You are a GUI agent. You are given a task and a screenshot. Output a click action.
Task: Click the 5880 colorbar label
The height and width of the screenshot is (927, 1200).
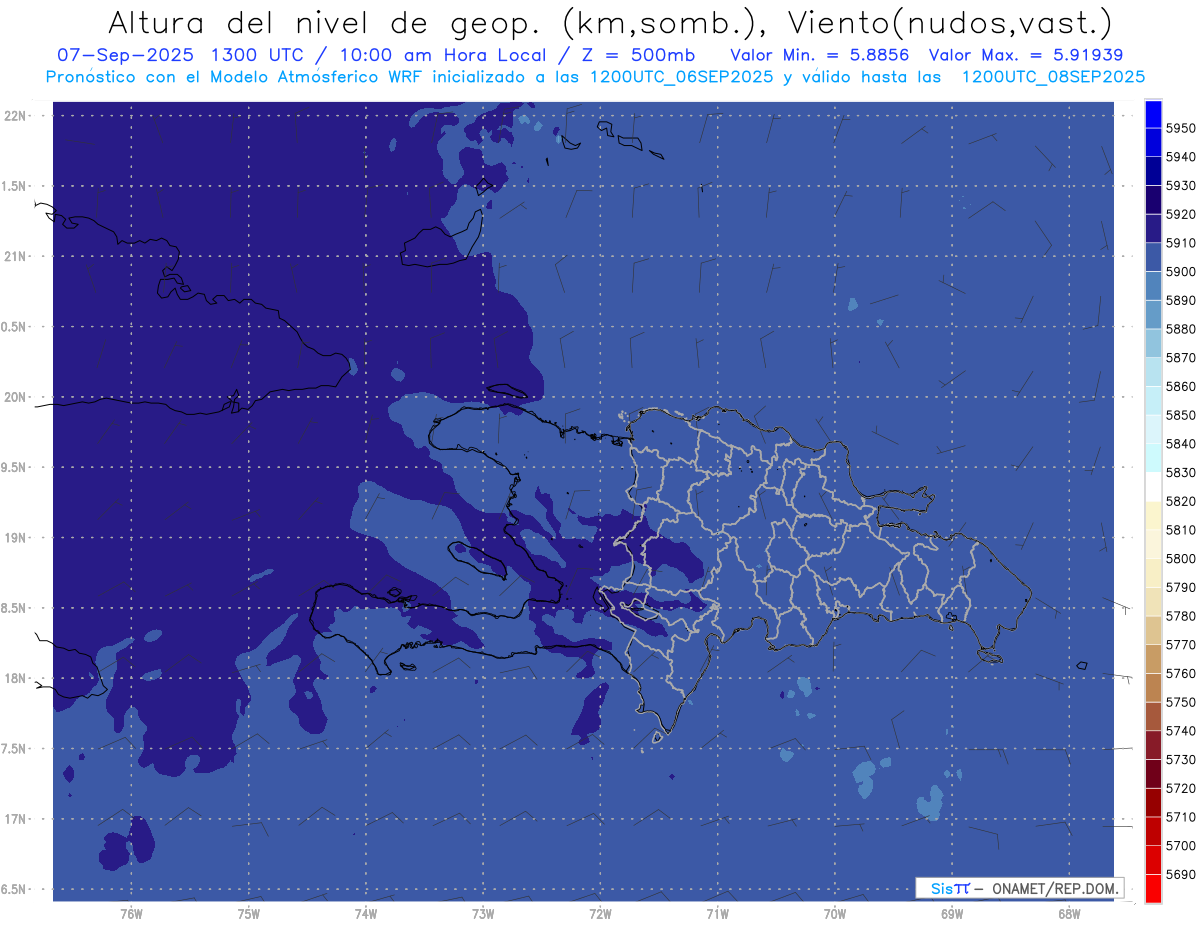pyautogui.click(x=1180, y=329)
